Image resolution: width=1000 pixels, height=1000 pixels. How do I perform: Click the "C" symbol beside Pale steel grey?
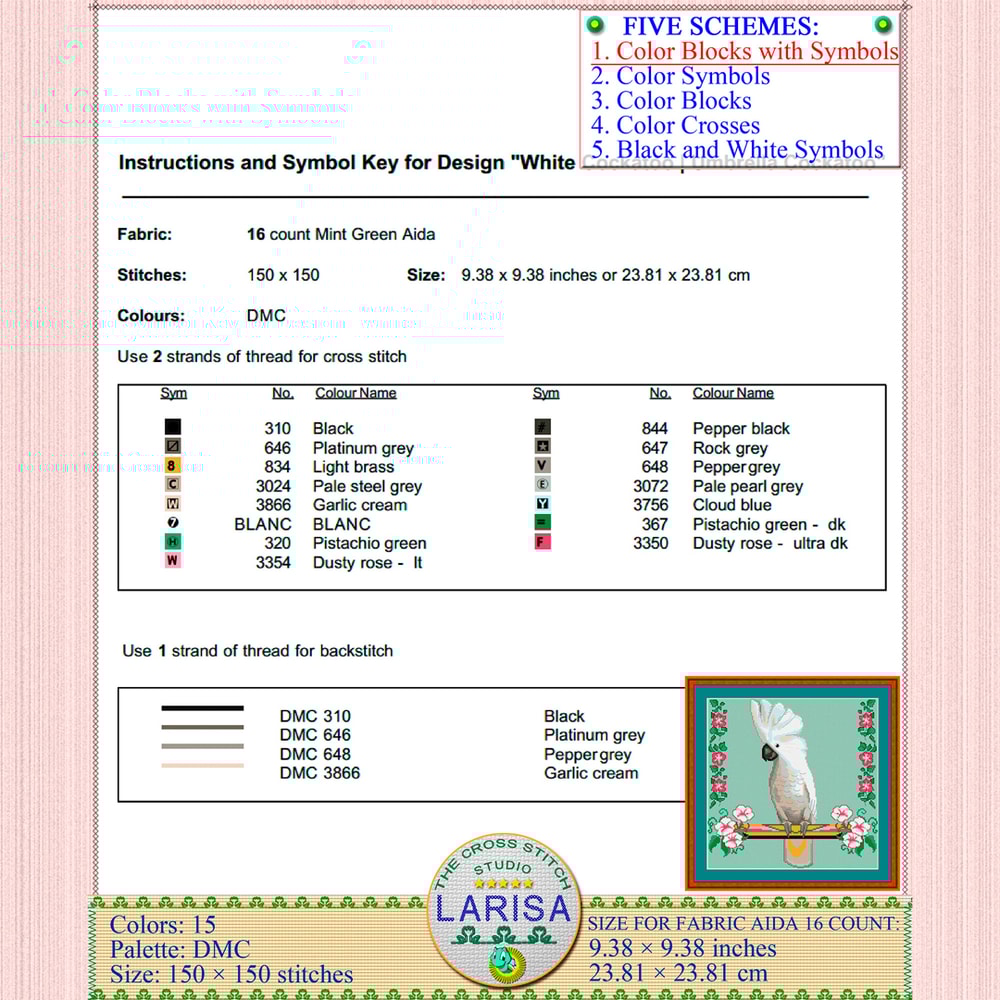coord(173,485)
